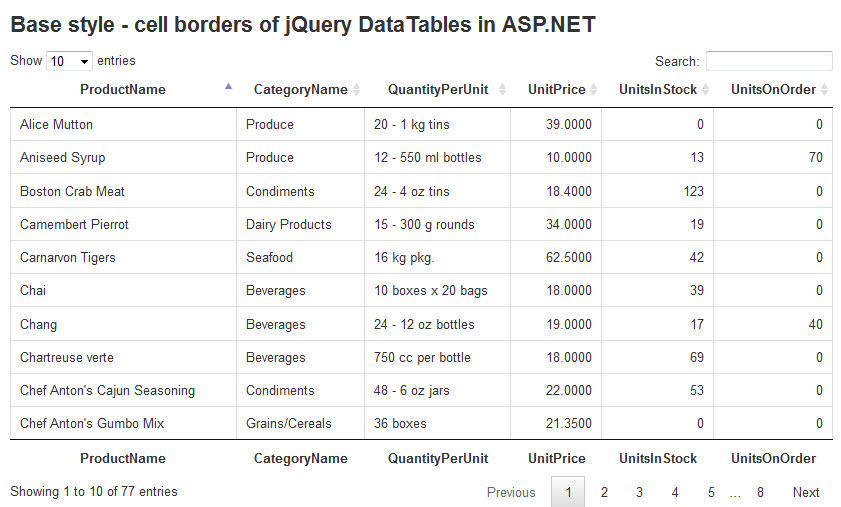Sort by UnitsOnOrder column header

pos(773,90)
